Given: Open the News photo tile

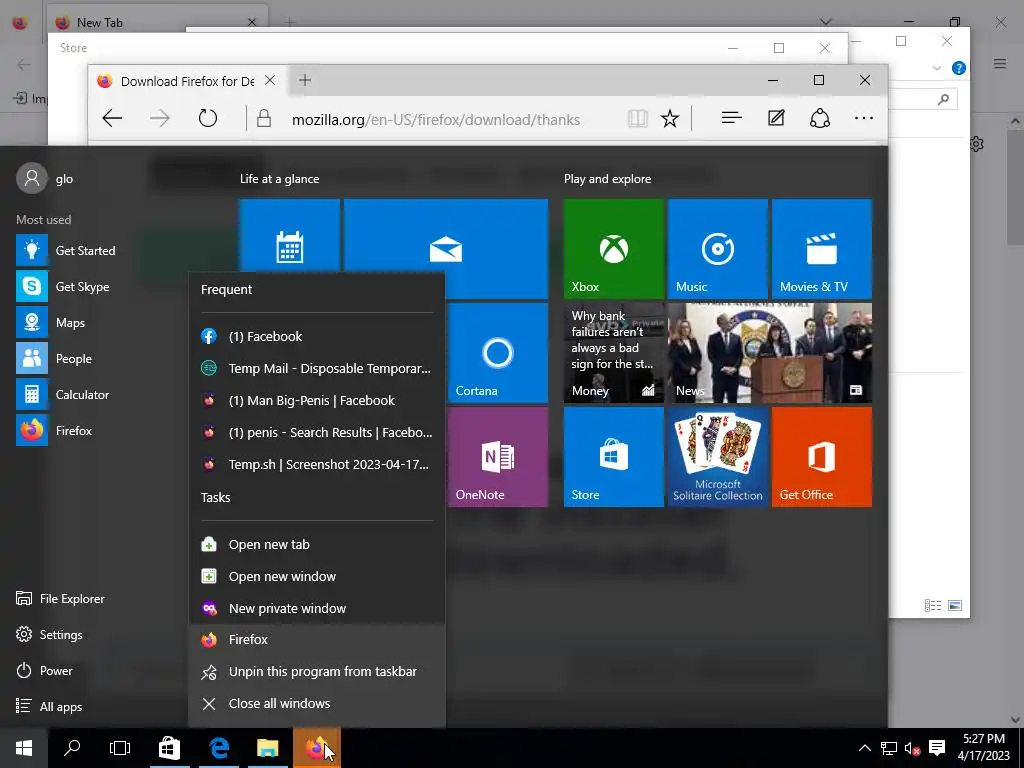Looking at the screenshot, I should click(770, 353).
